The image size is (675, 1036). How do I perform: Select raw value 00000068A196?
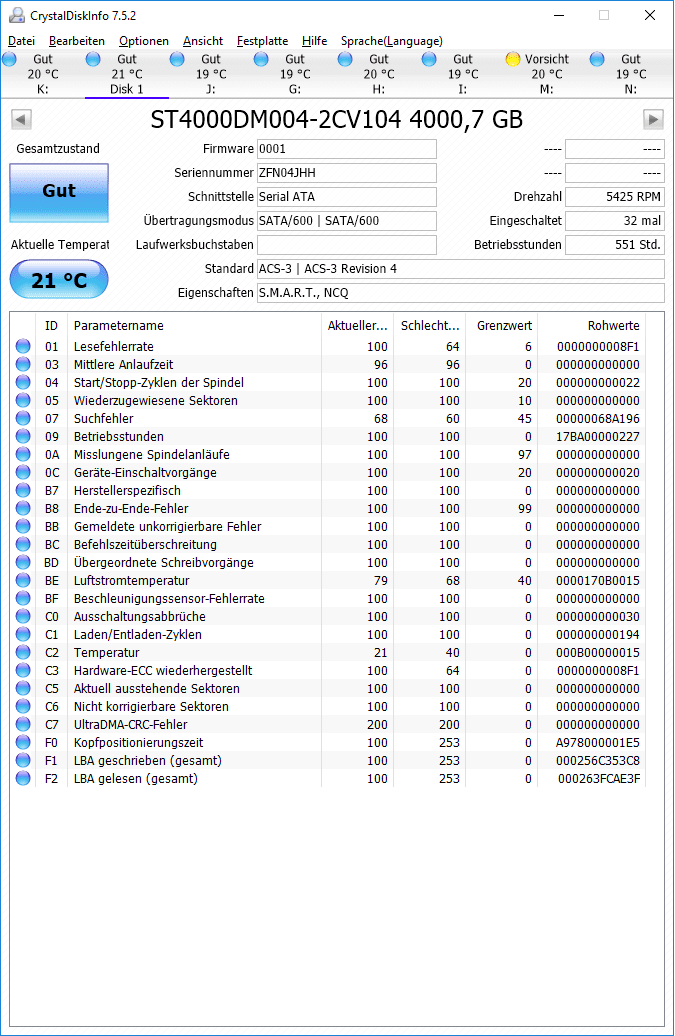click(598, 418)
